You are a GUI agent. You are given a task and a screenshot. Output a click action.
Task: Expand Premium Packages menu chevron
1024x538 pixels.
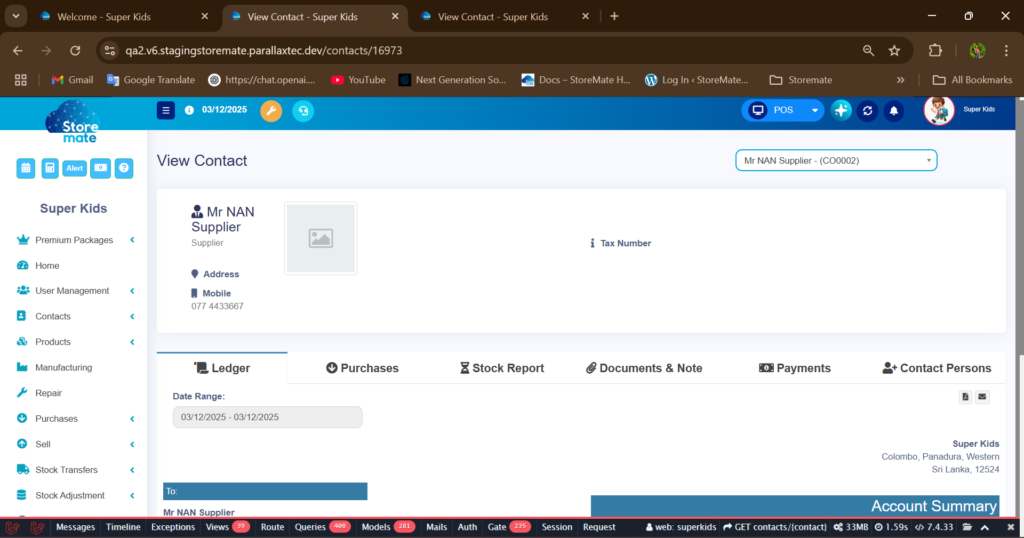point(132,240)
